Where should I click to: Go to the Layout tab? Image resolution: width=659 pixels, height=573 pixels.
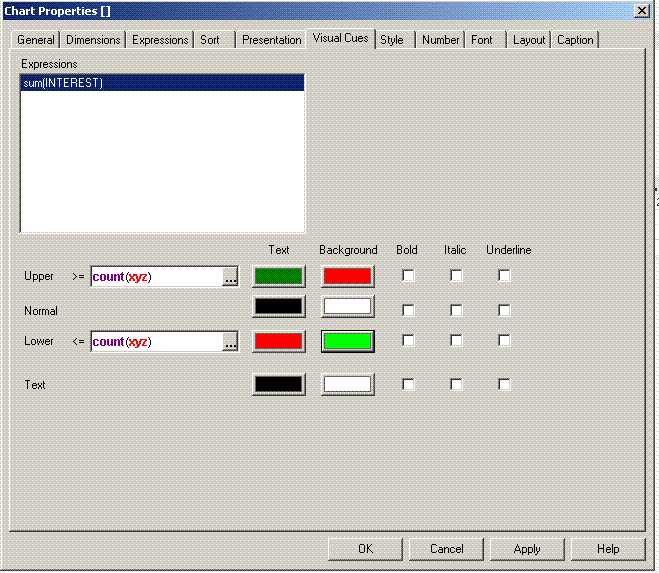coord(529,40)
